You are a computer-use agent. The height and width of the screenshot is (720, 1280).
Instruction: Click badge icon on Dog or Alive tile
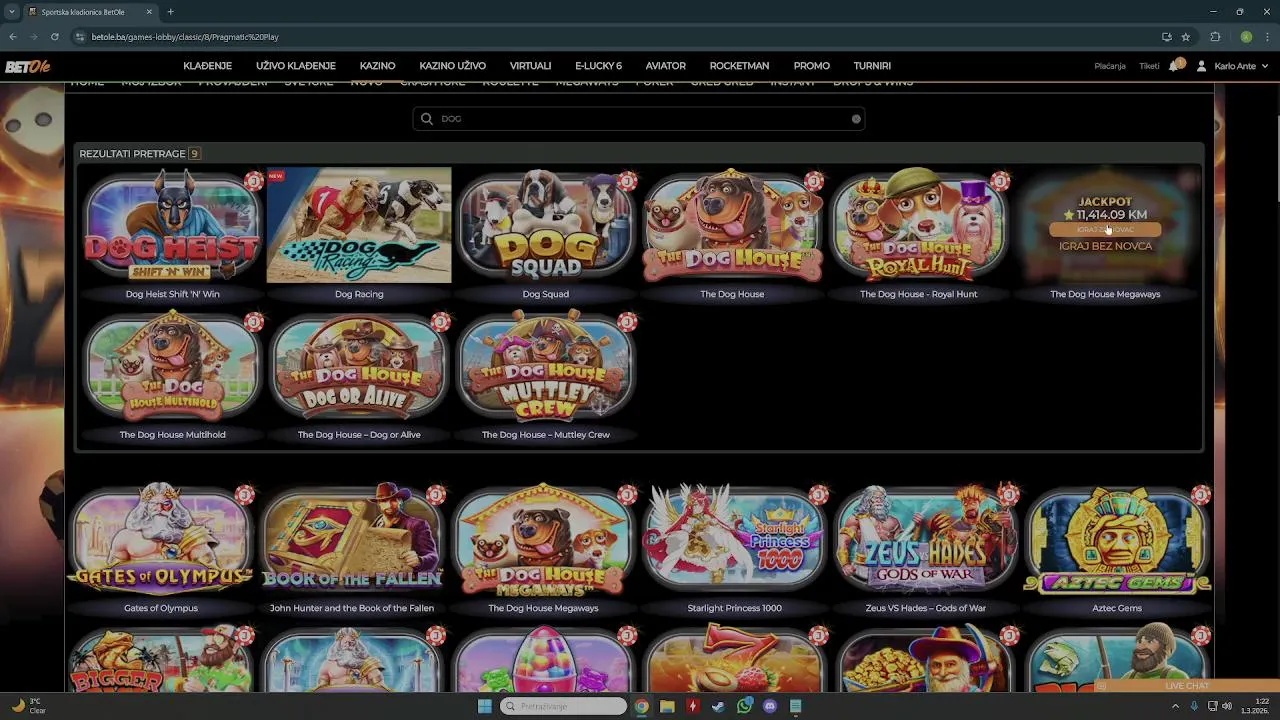(x=441, y=322)
